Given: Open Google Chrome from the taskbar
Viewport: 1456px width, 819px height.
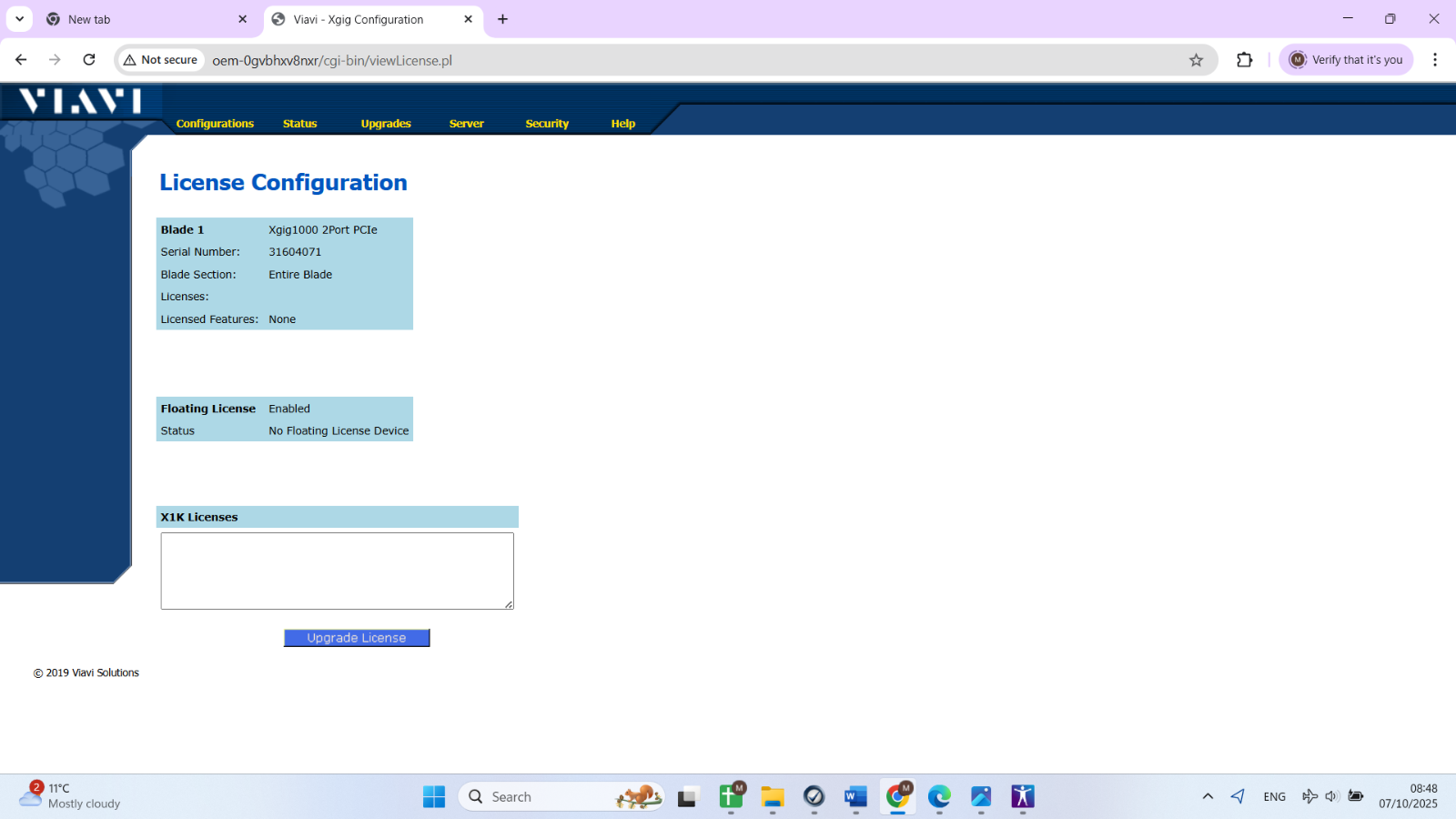Looking at the screenshot, I should (x=898, y=797).
